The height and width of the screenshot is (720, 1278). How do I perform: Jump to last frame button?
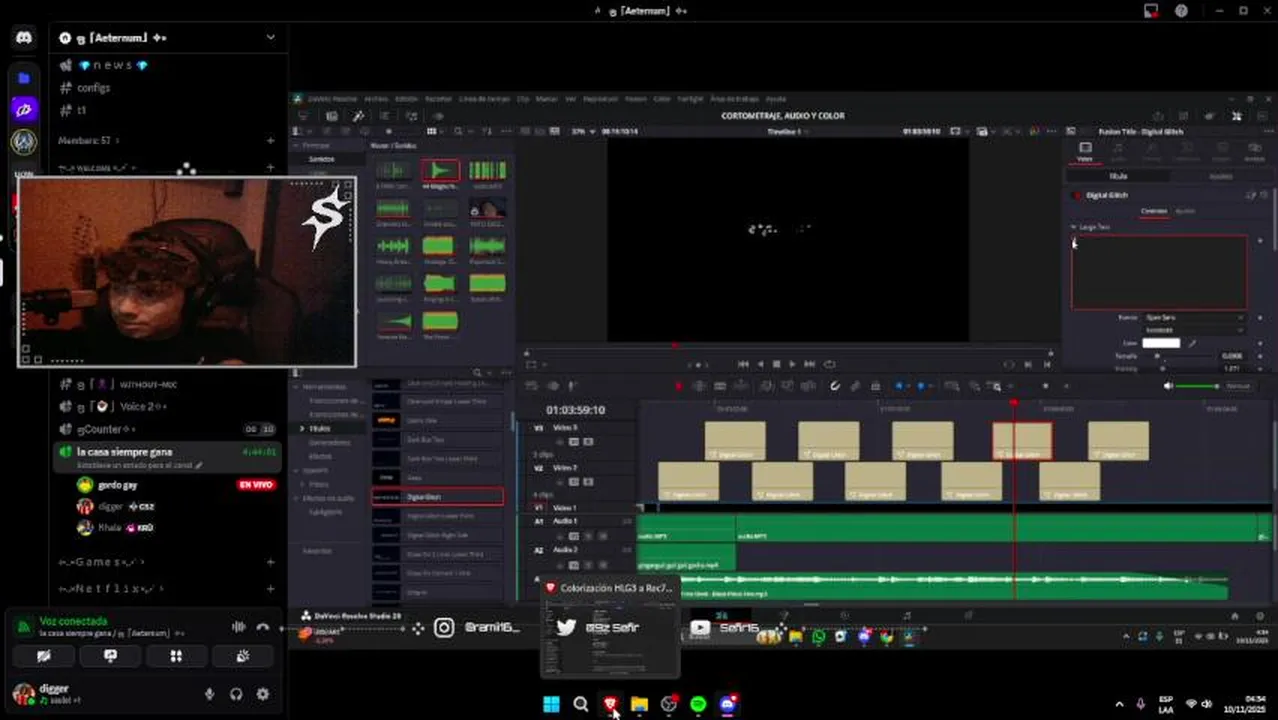809,364
